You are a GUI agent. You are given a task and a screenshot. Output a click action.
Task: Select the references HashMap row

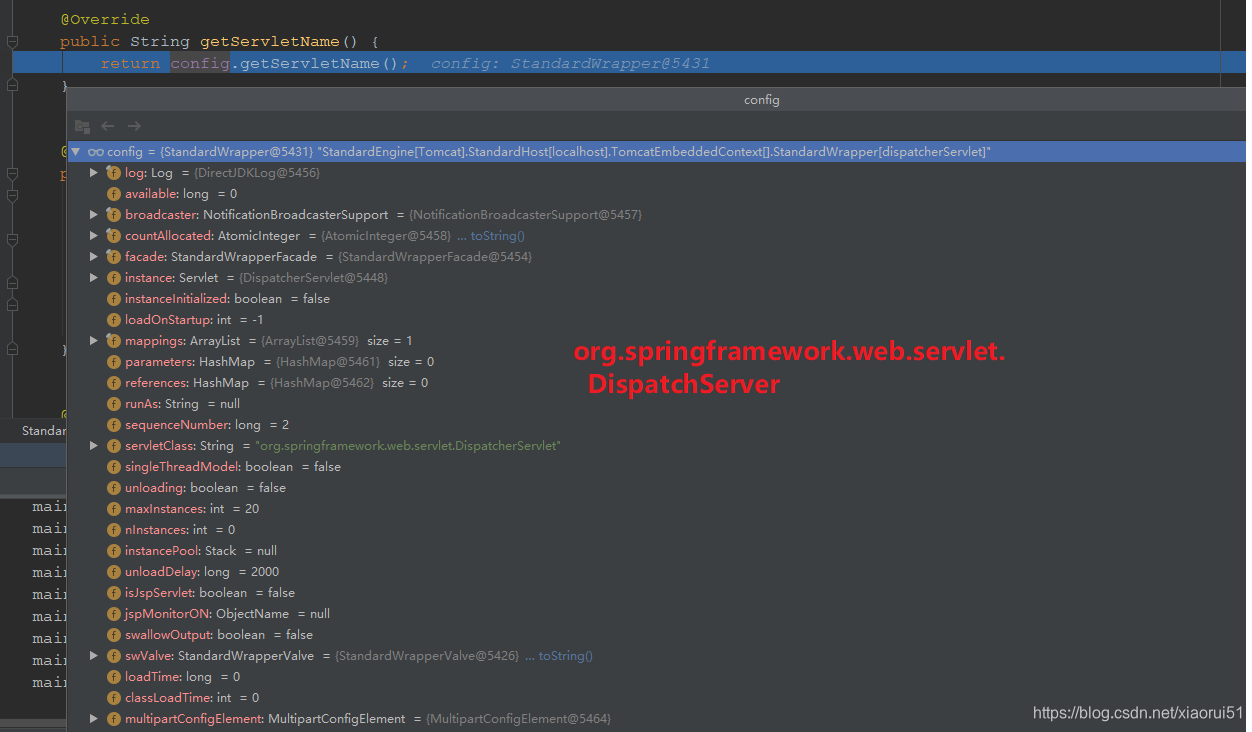pyautogui.click(x=656, y=383)
